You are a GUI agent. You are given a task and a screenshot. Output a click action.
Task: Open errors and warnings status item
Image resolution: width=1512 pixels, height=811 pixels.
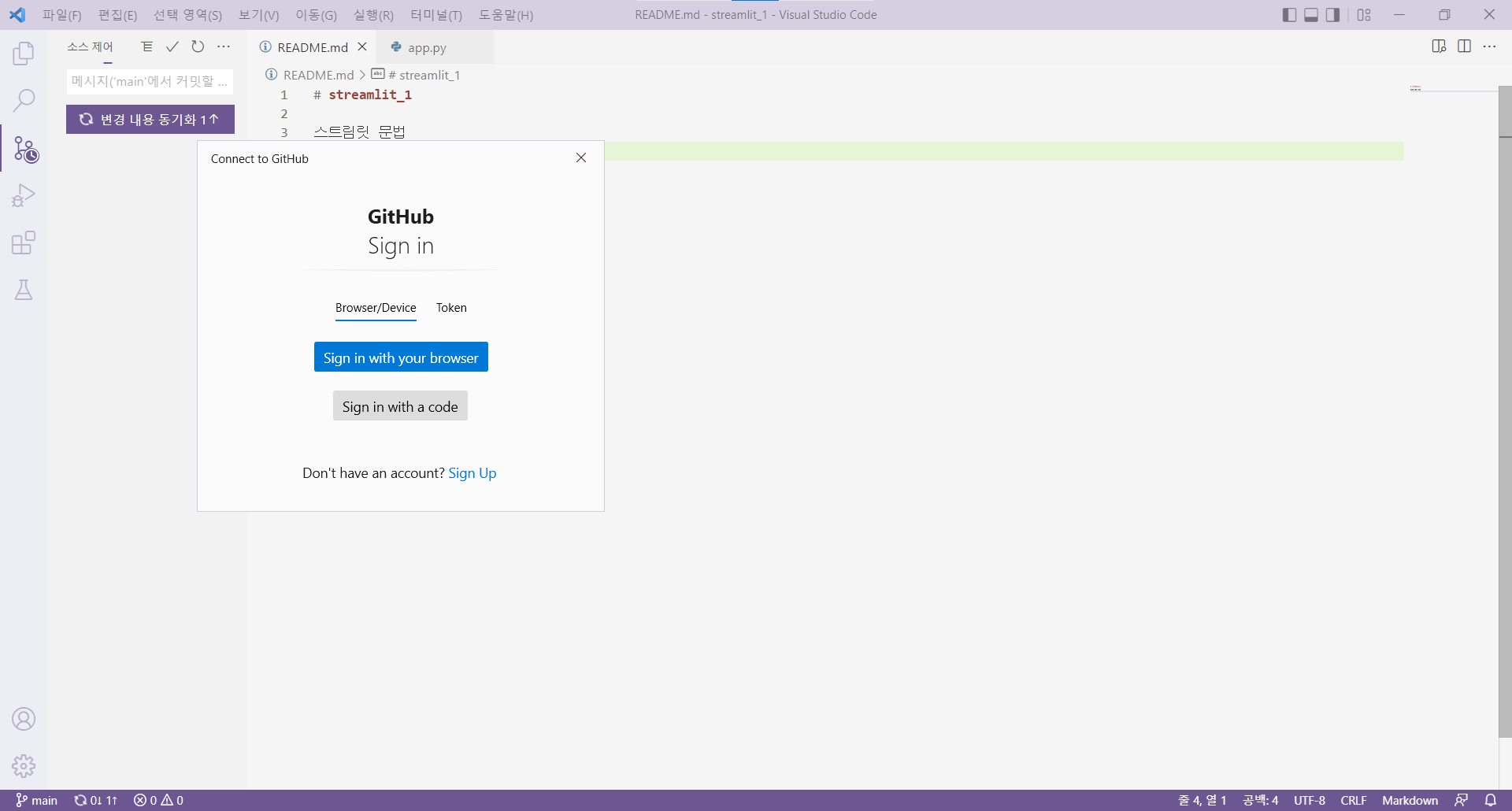158,800
